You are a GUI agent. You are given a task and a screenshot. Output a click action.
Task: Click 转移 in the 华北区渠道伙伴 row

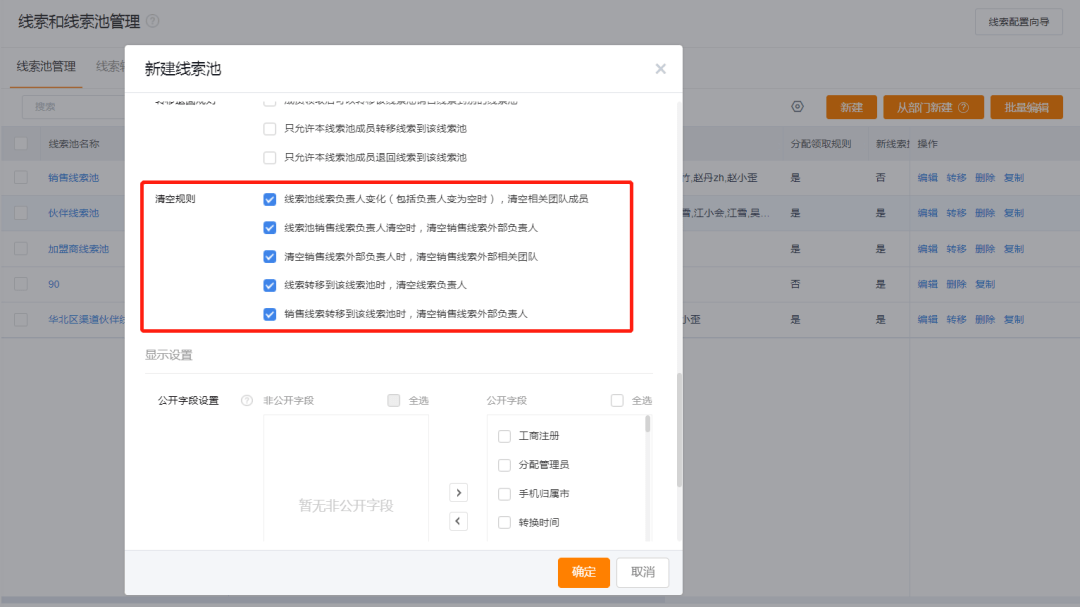point(956,320)
